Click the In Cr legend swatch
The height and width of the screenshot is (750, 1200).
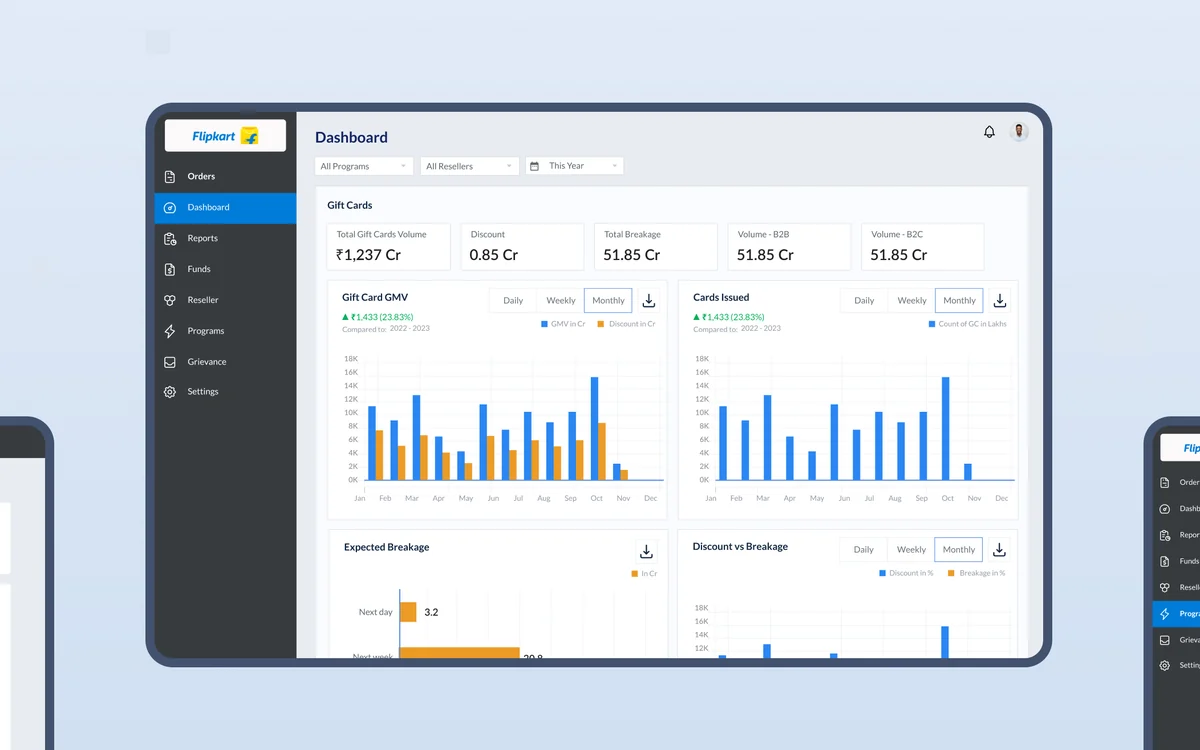[634, 573]
